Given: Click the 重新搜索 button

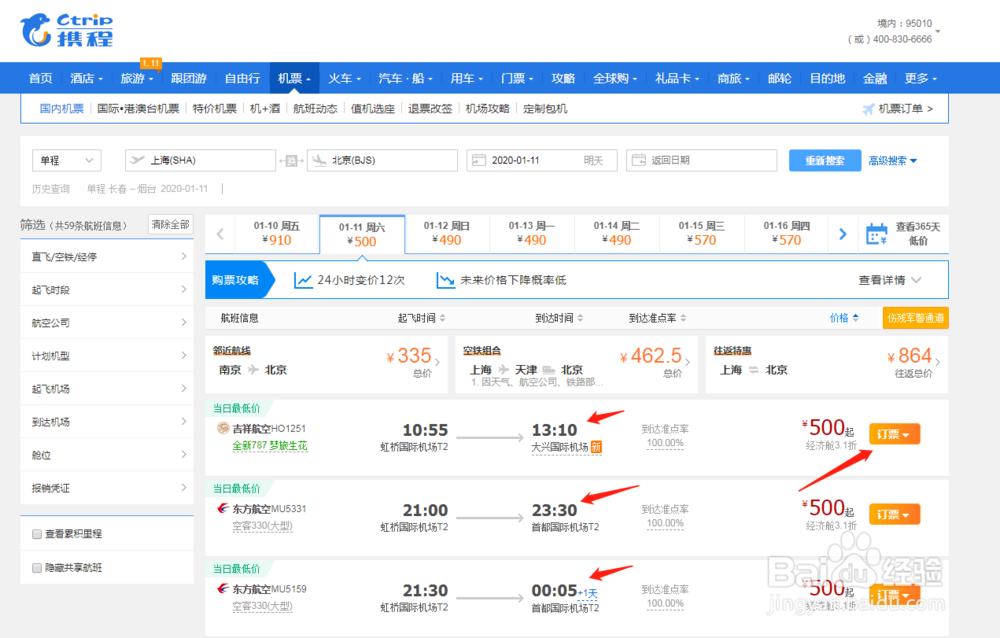Looking at the screenshot, I should pos(825,161).
